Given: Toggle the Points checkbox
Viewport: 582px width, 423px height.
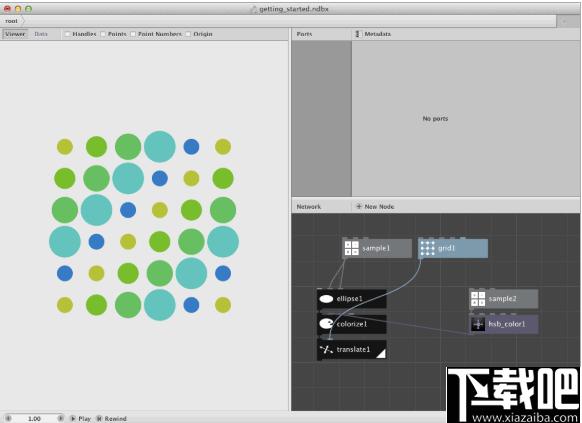Looking at the screenshot, I should [x=103, y=34].
